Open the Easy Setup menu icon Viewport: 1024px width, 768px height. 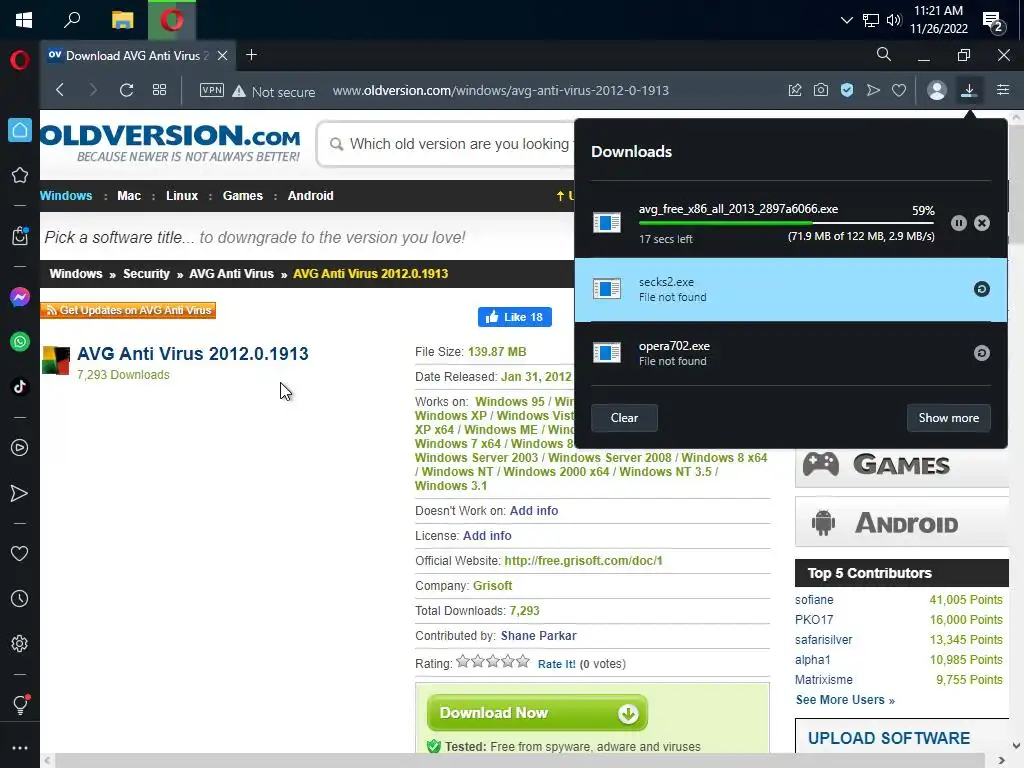click(1003, 90)
